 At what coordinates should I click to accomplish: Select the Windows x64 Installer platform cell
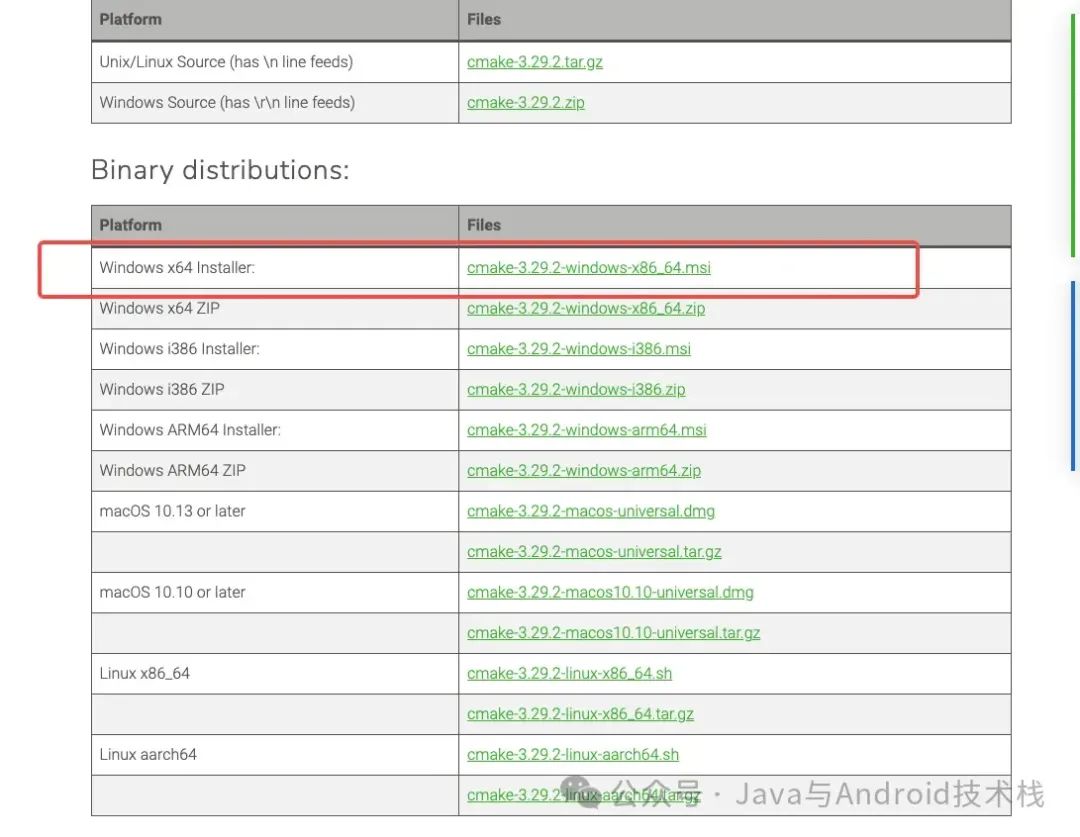pyautogui.click(x=275, y=267)
